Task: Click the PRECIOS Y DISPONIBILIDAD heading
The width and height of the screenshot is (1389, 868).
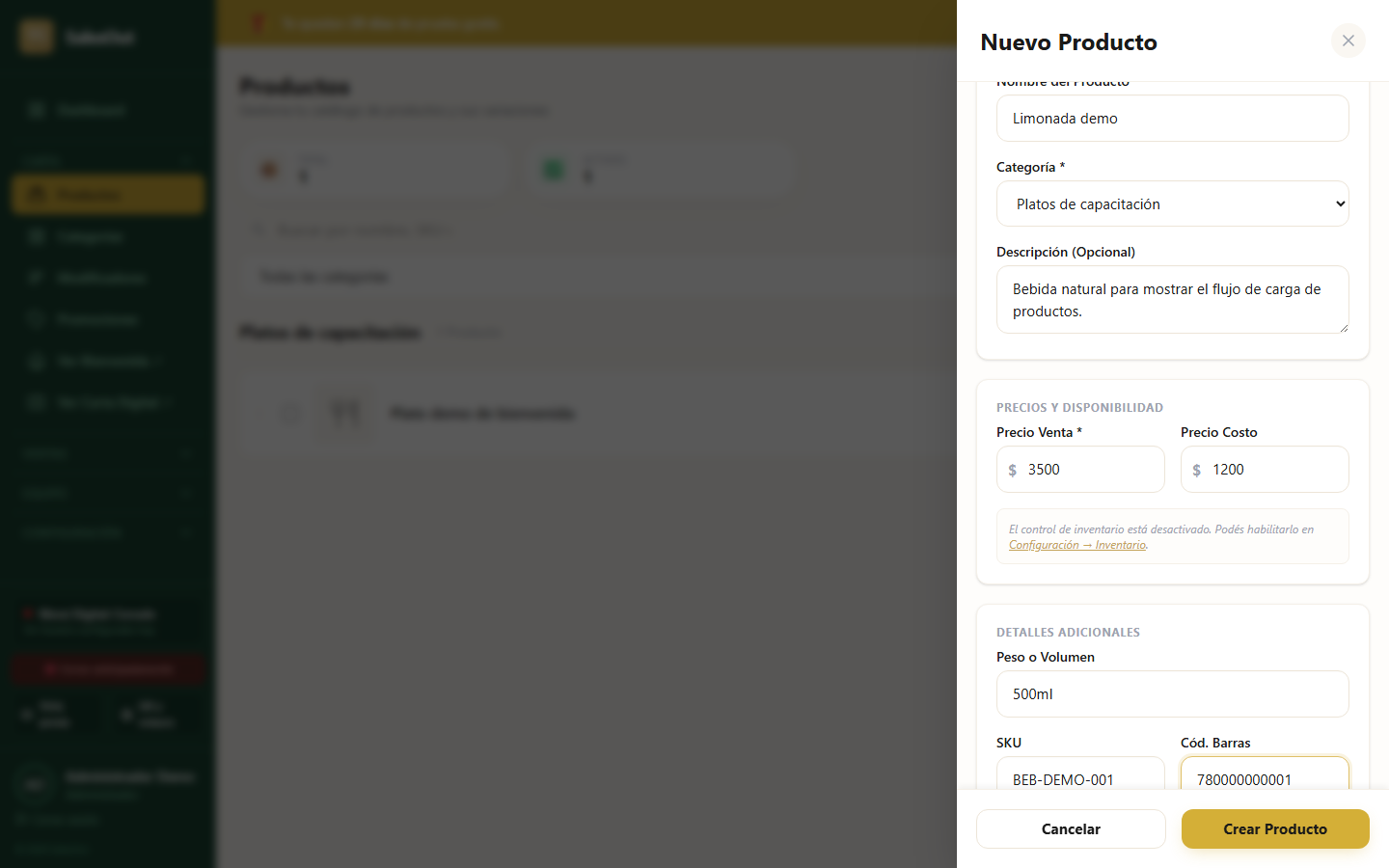Action: (1079, 408)
